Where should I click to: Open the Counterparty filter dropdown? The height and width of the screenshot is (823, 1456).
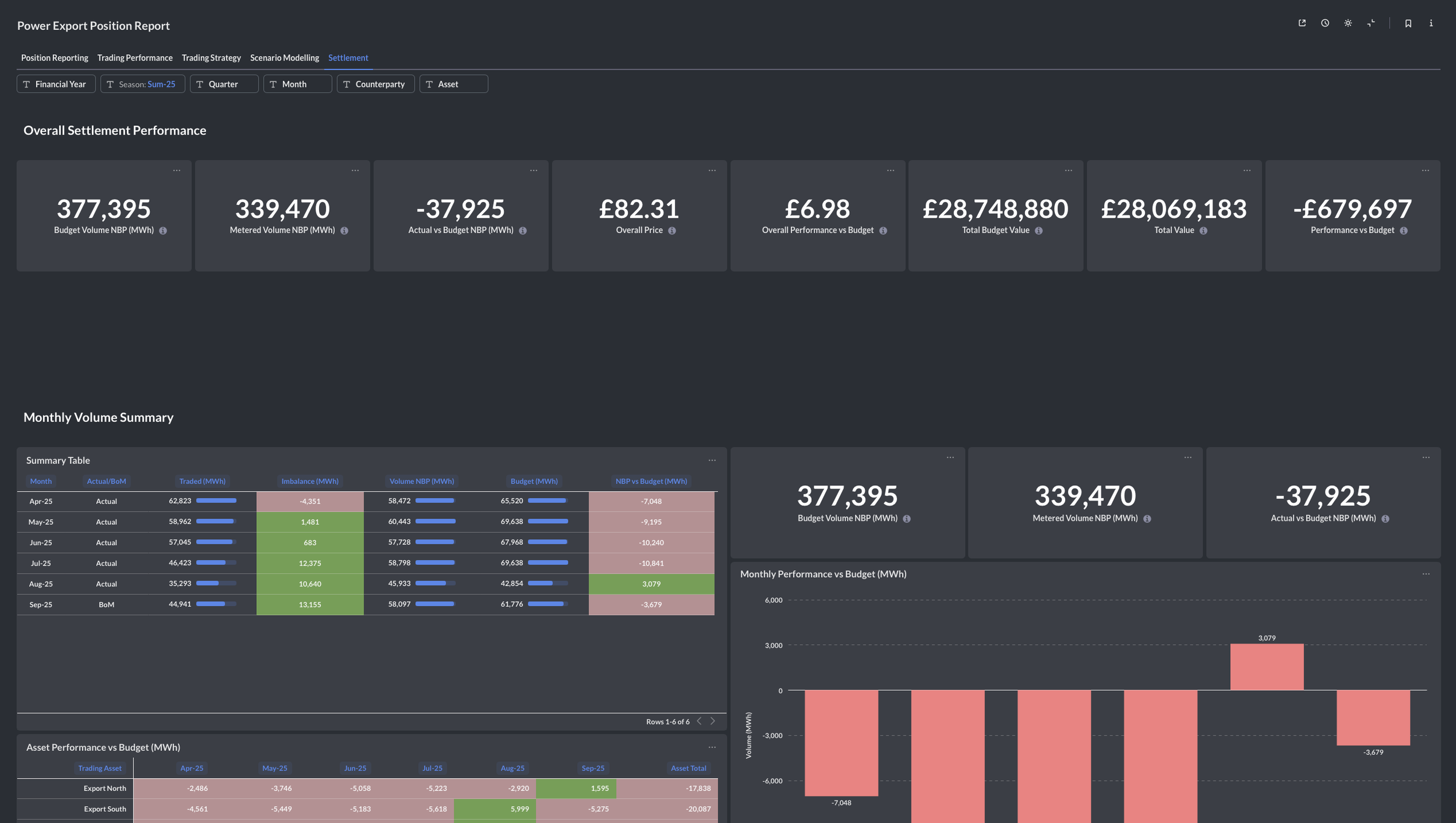tap(375, 84)
